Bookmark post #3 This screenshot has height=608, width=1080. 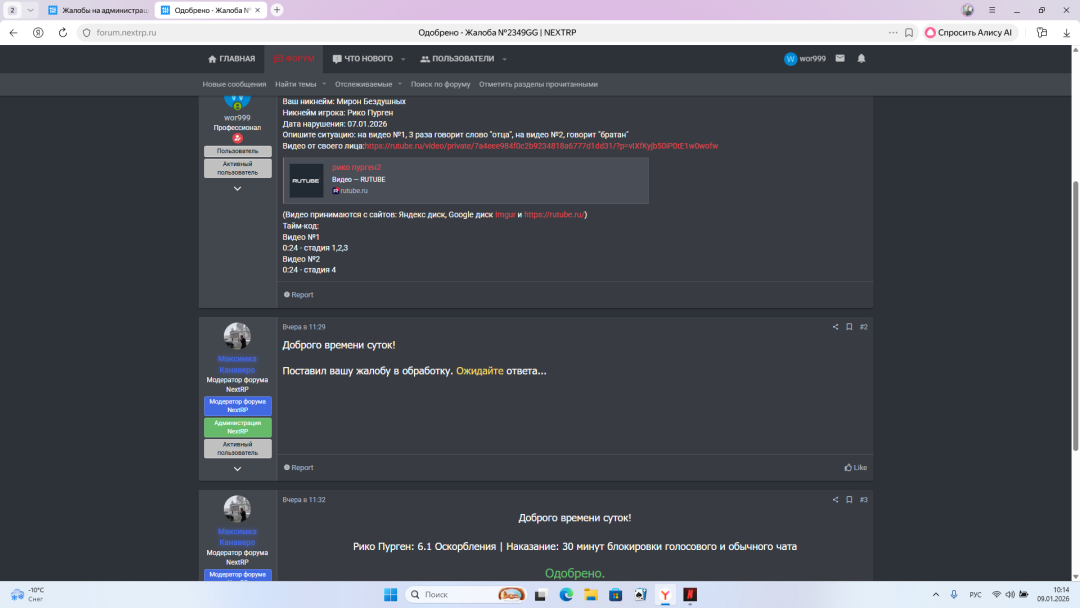849,500
